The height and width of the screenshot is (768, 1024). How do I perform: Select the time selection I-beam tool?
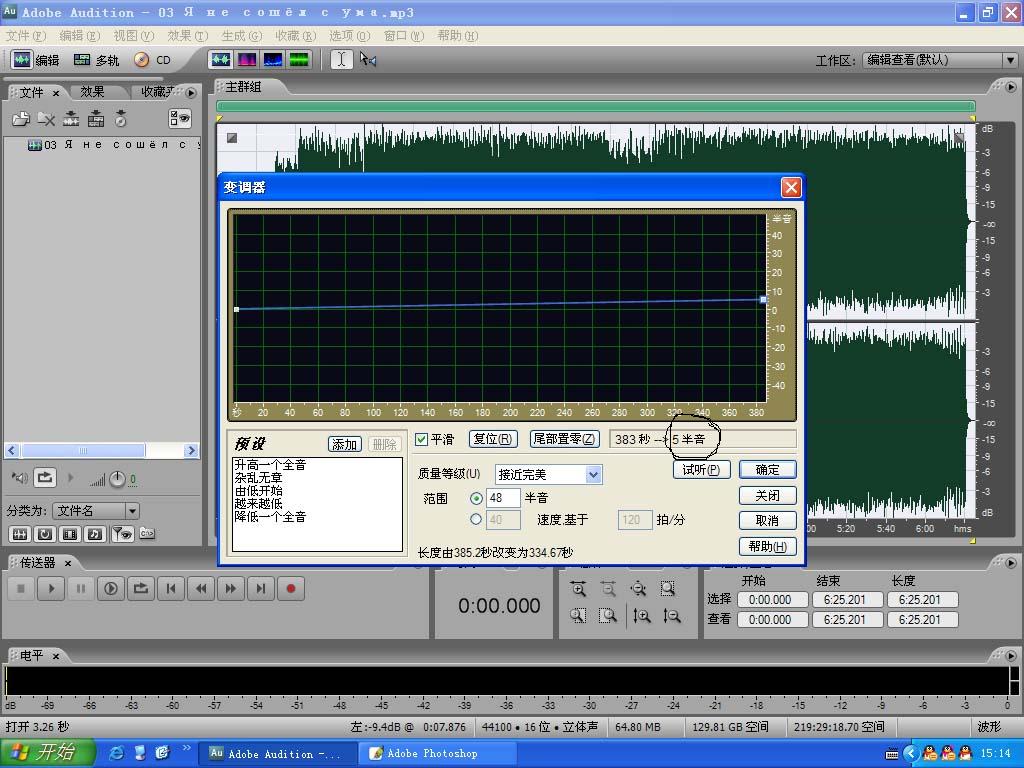tap(341, 60)
